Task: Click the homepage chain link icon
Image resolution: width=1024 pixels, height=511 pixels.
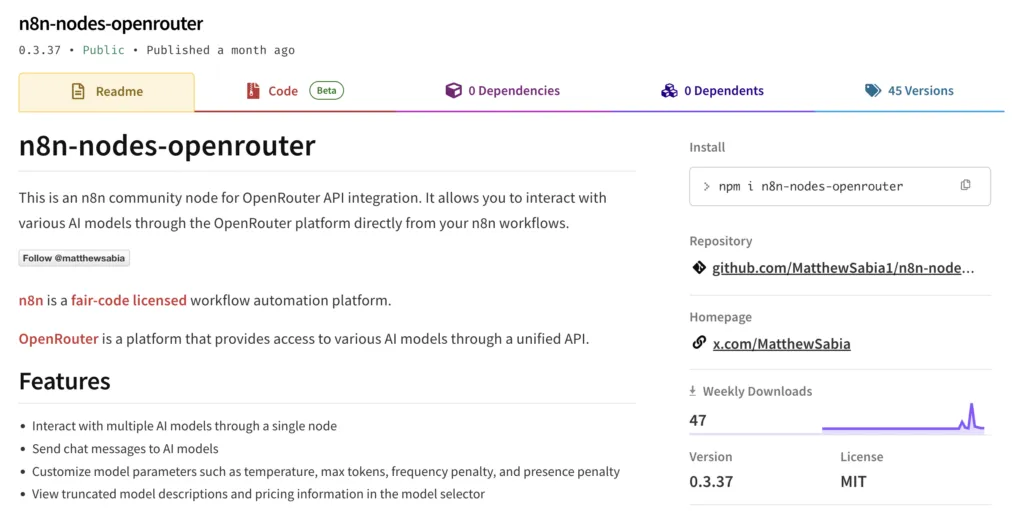Action: tap(699, 343)
